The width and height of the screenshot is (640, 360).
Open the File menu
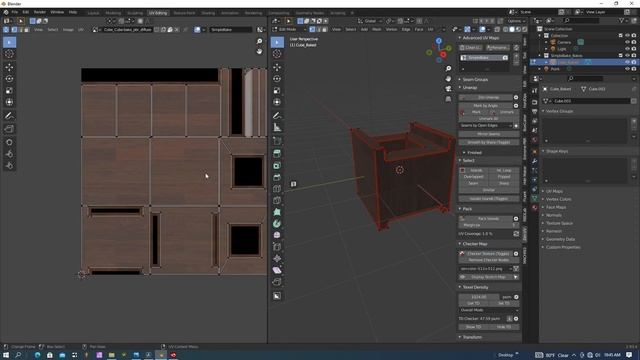pos(15,12)
